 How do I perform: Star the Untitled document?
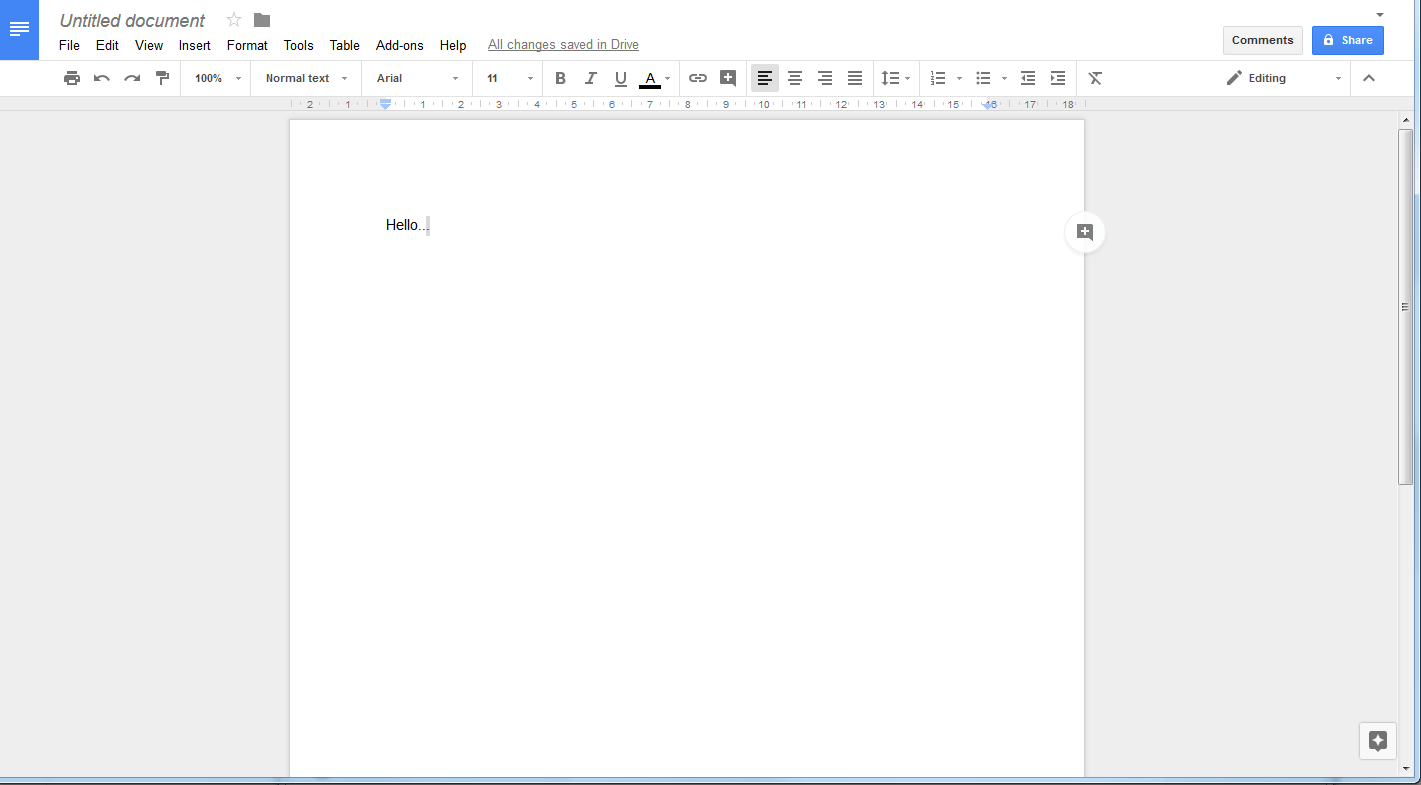(x=234, y=20)
